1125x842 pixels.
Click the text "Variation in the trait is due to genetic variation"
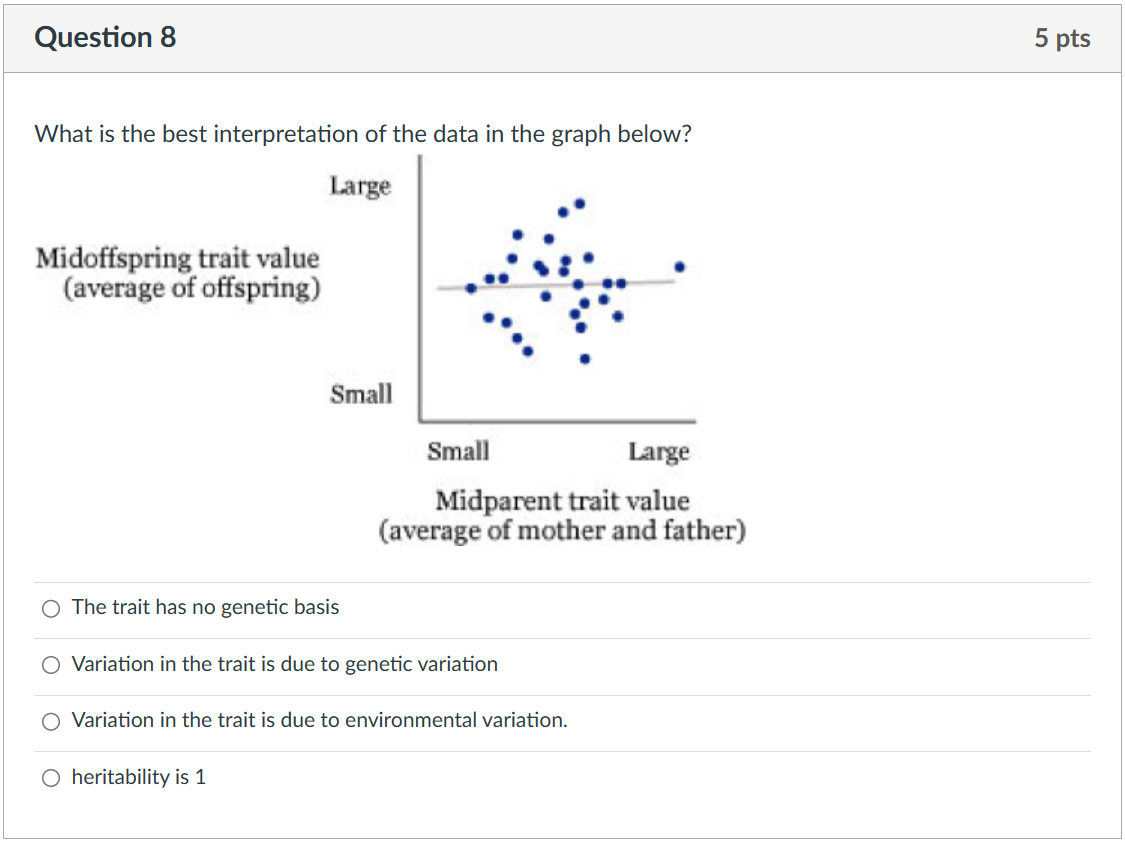tap(284, 664)
